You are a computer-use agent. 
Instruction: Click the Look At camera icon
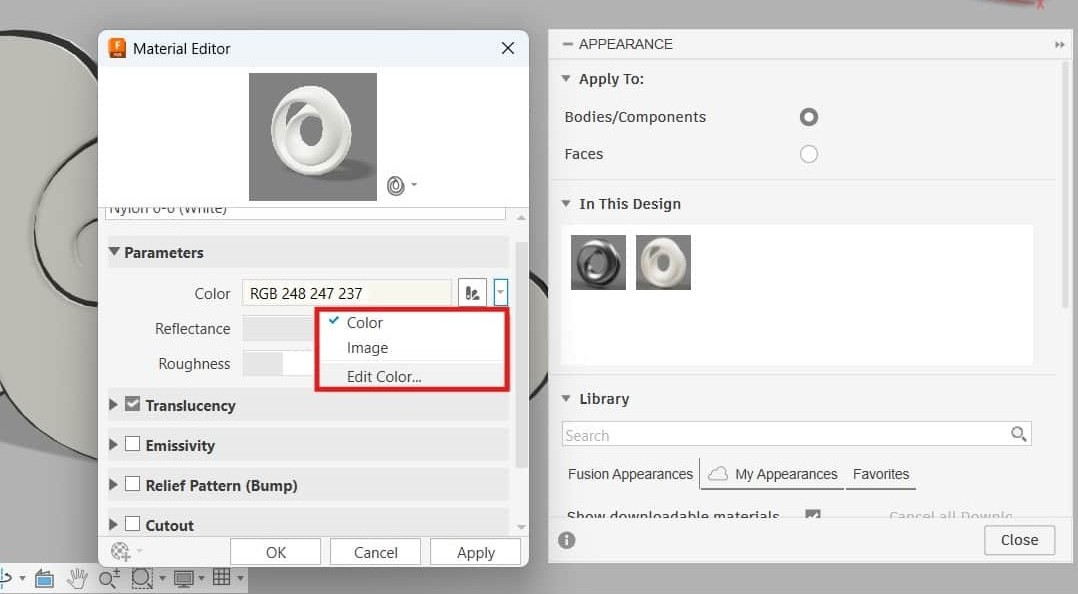click(x=44, y=578)
